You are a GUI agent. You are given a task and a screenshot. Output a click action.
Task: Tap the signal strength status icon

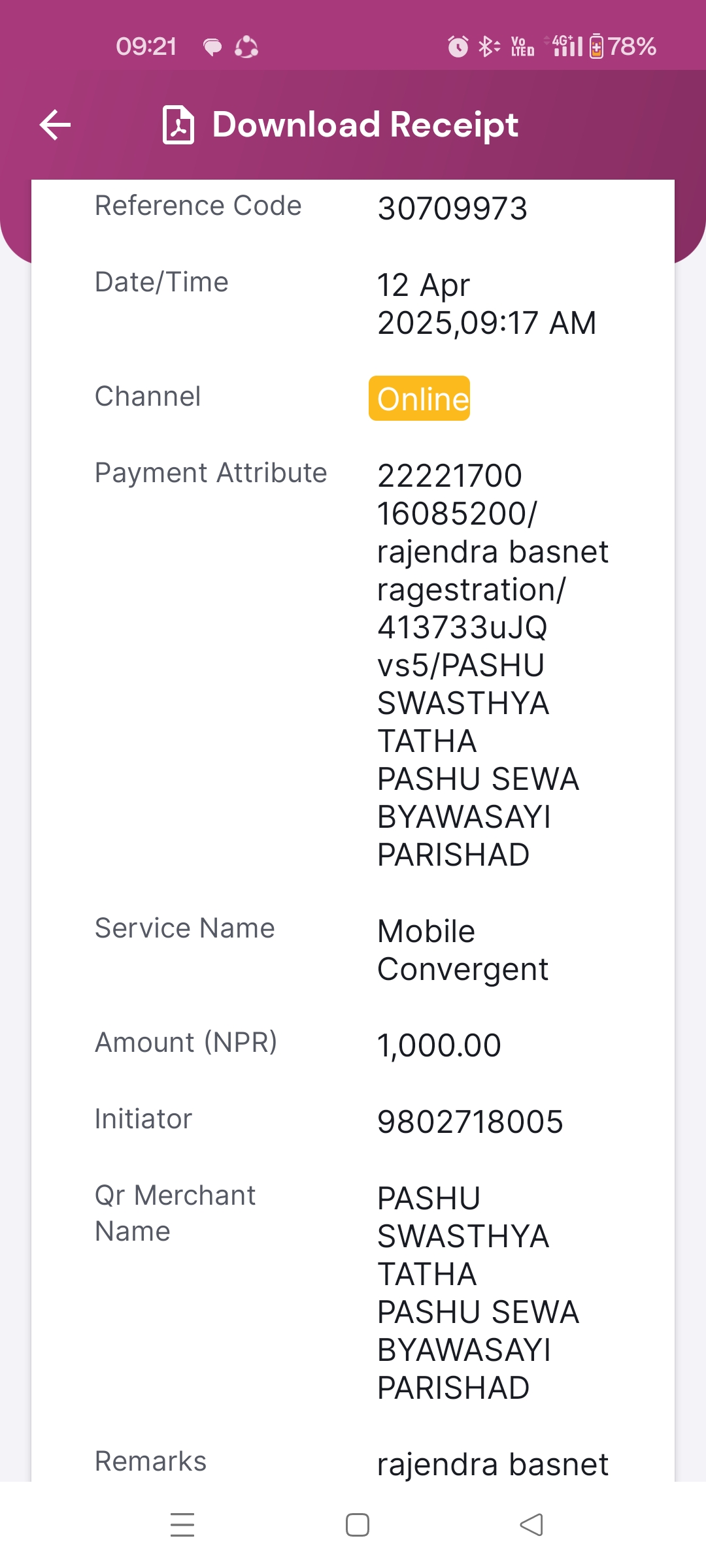(567, 46)
